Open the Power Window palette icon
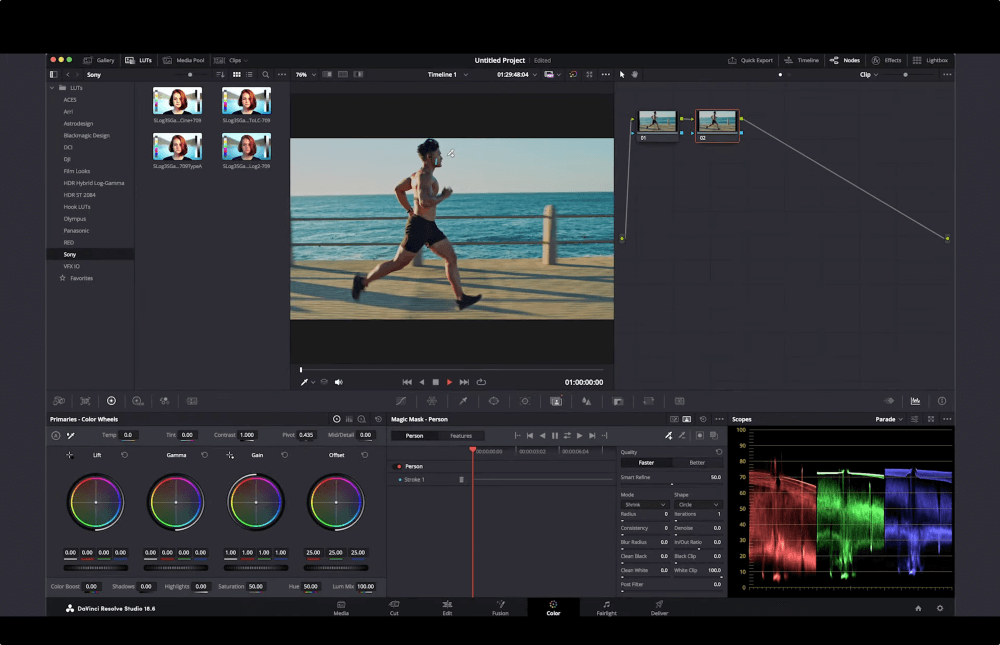Image resolution: width=1000 pixels, height=645 pixels. click(x=494, y=401)
